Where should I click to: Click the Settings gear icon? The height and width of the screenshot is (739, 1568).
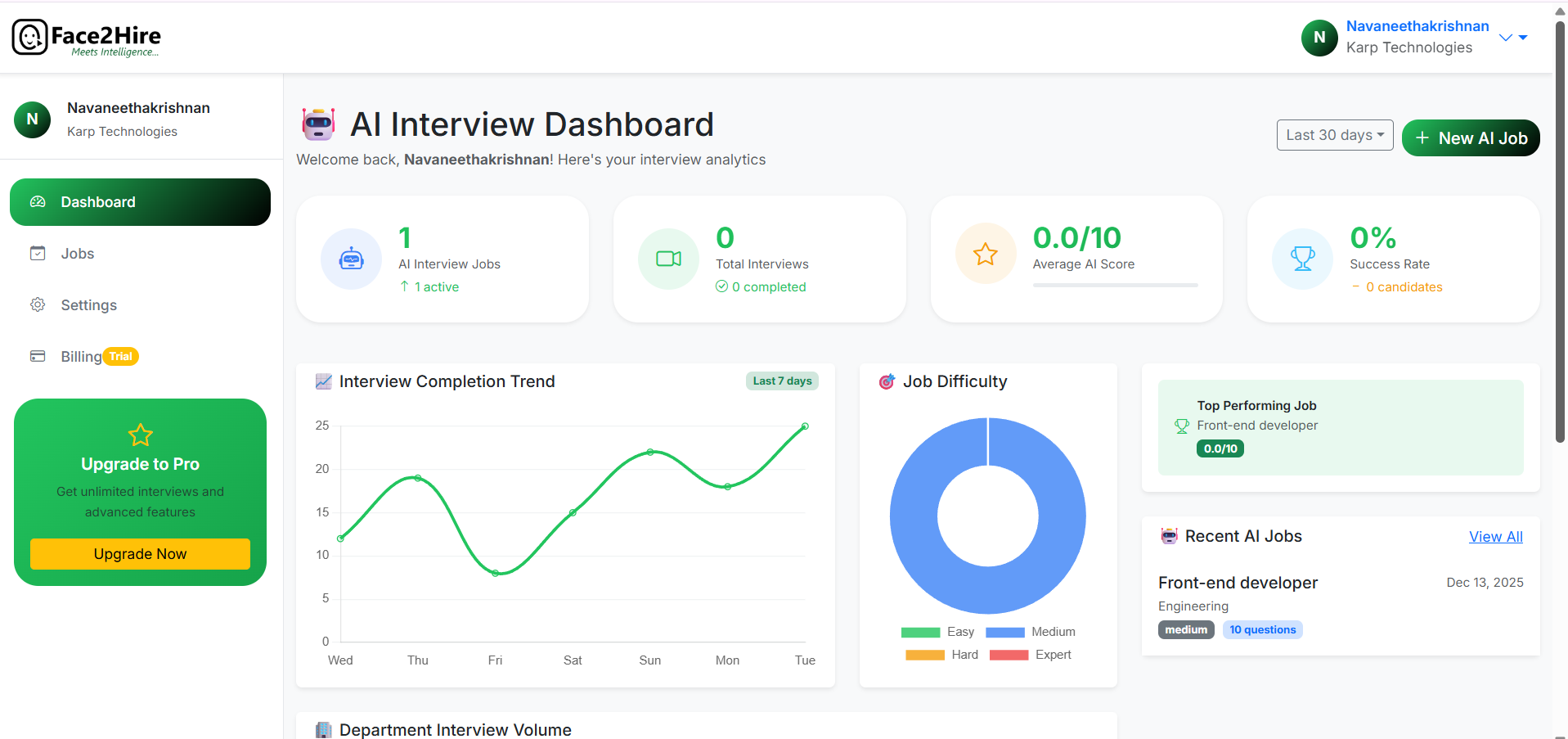tap(37, 304)
